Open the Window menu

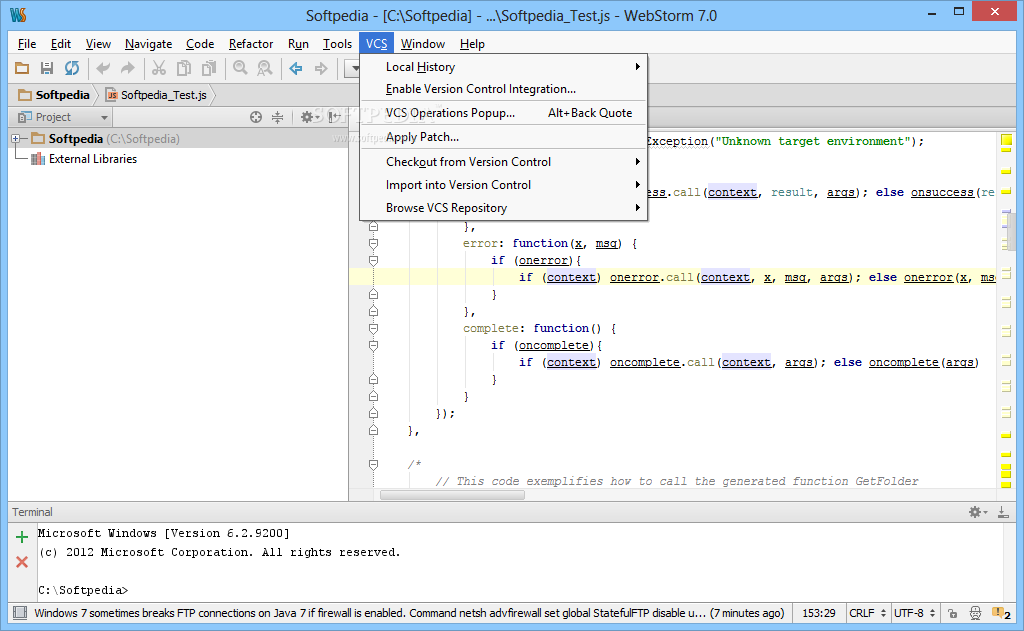coord(423,44)
